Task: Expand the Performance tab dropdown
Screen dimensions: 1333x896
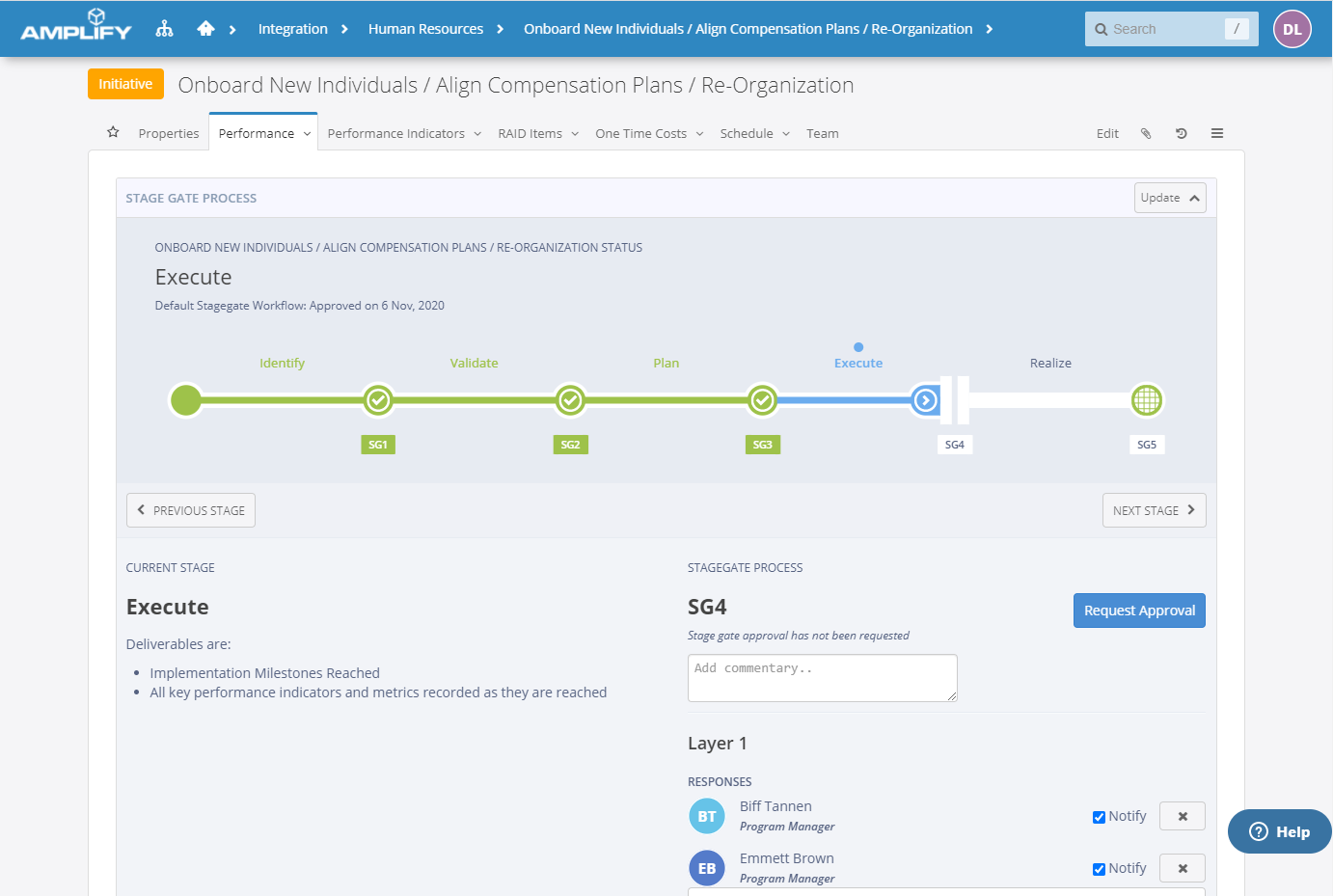Action: [x=307, y=134]
